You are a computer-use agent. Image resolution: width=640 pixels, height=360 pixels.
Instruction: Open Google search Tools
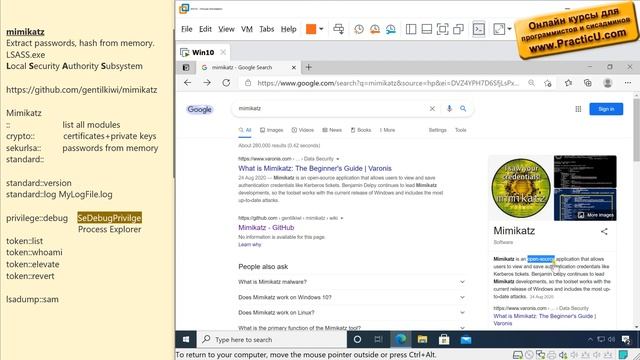460,130
